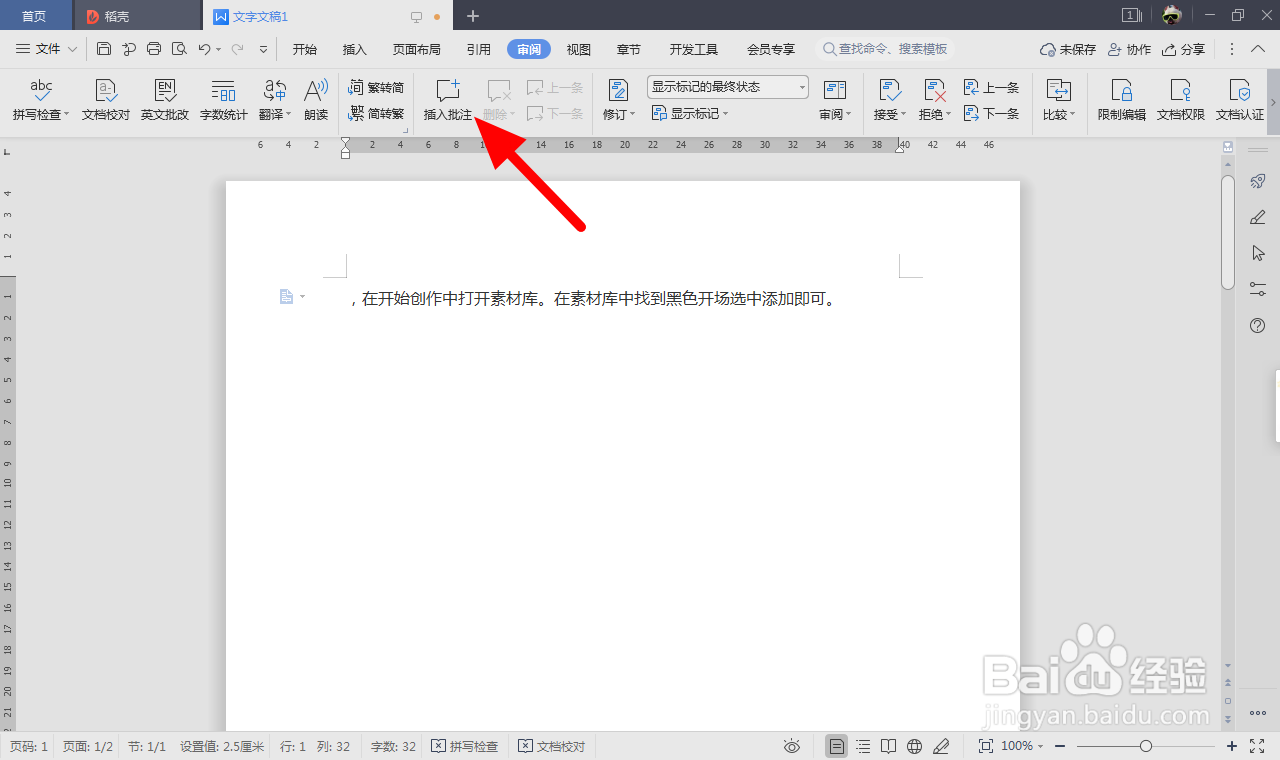Screen dimensions: 1280x760
Task: Start 朗读 read aloud
Action: pos(316,100)
